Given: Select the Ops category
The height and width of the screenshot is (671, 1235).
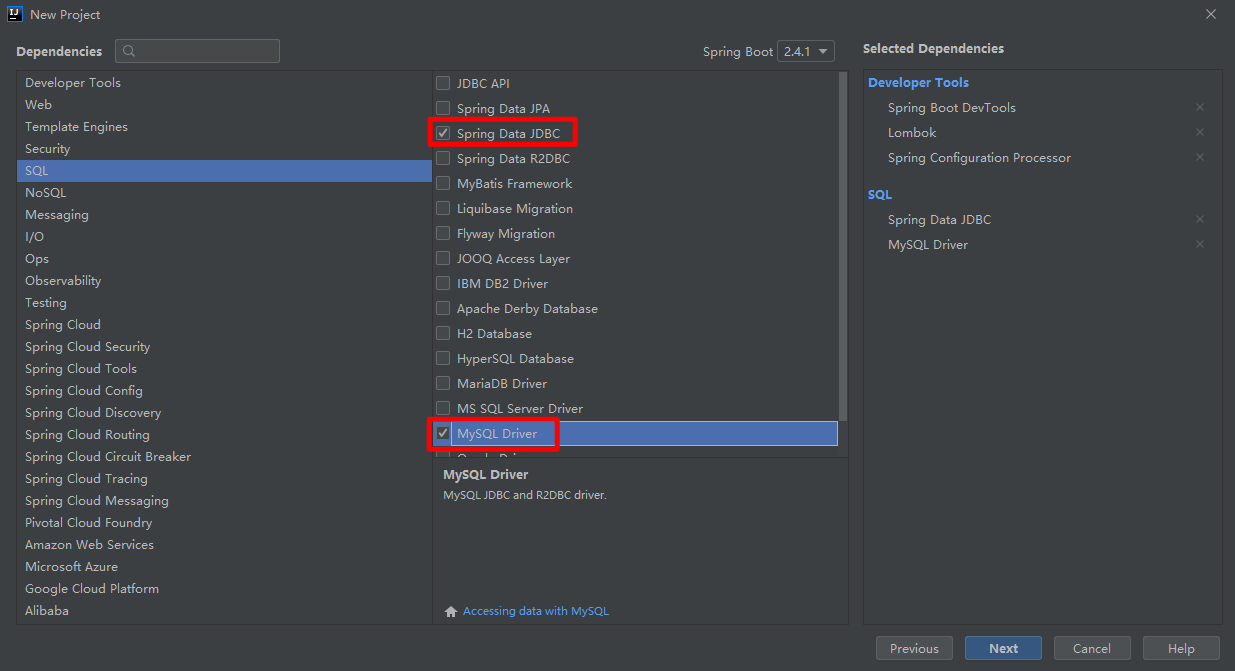Looking at the screenshot, I should coord(224,258).
